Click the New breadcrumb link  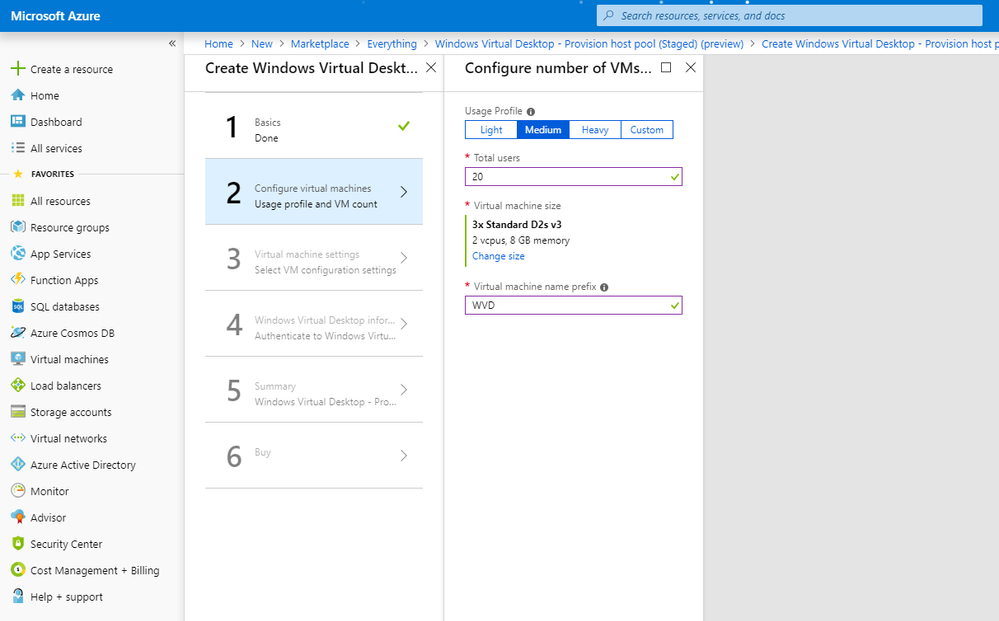(261, 44)
